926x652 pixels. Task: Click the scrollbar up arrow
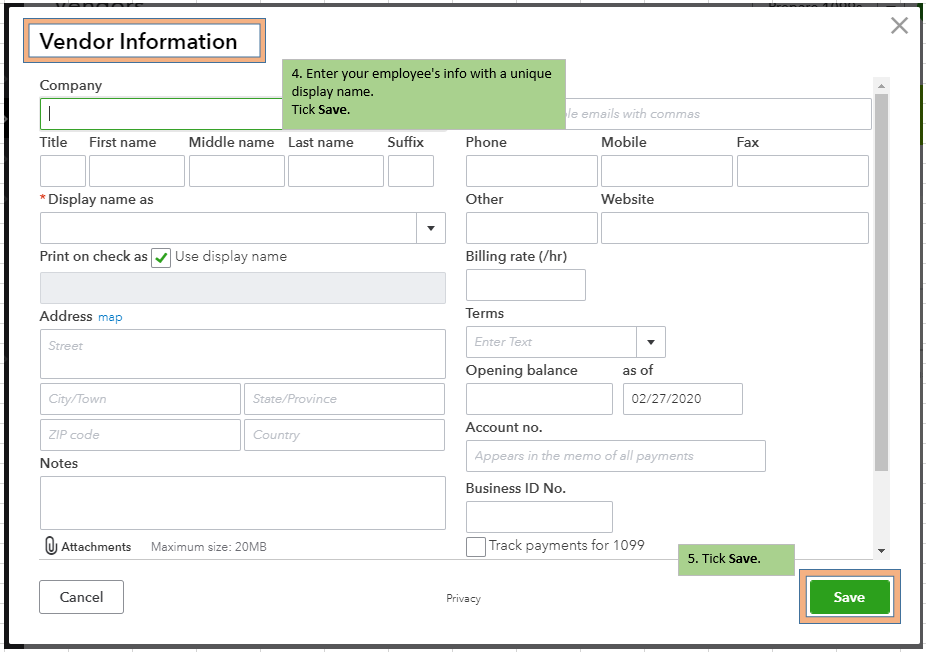point(881,86)
